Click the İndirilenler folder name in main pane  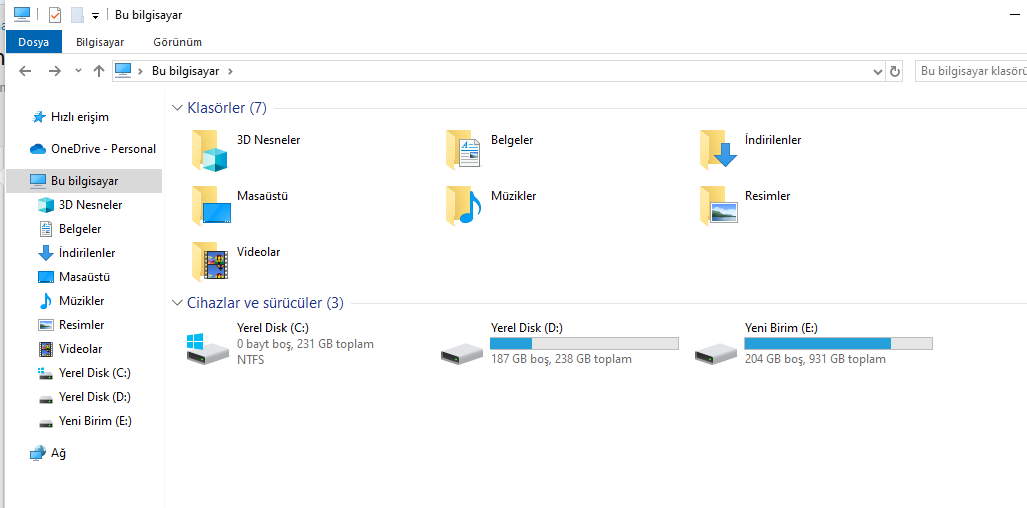click(773, 140)
